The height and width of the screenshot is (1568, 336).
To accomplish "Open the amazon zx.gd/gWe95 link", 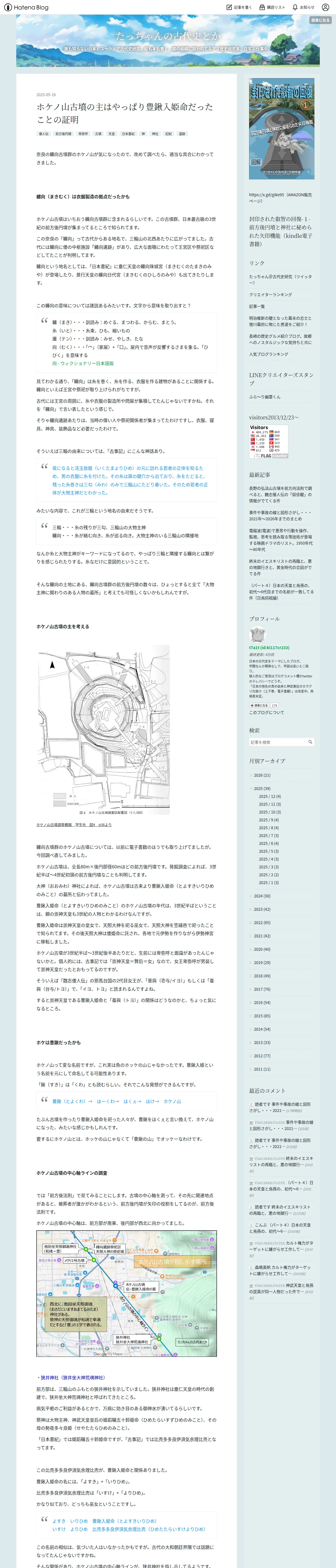I will pos(281,198).
